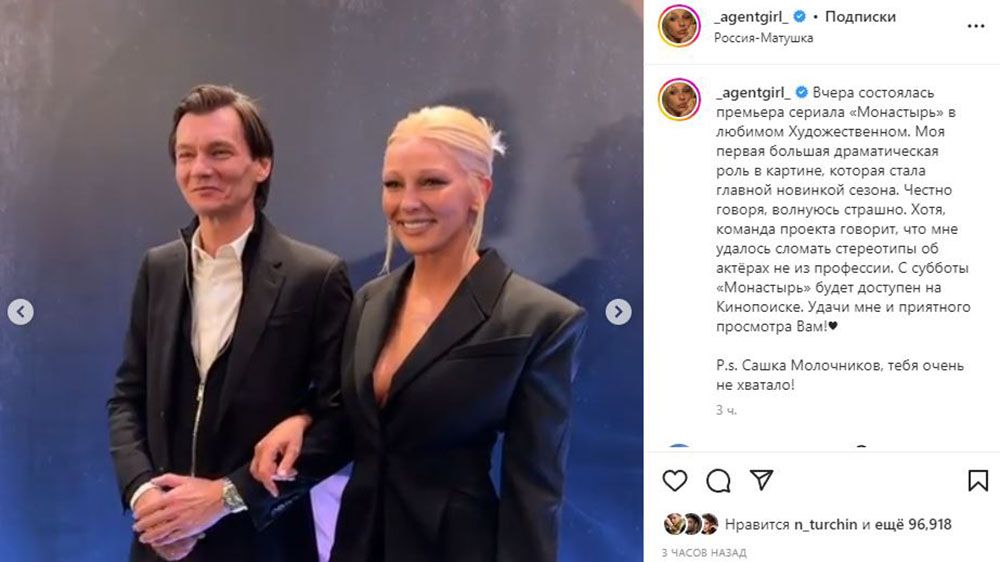Save the post with the bookmark icon

[977, 480]
